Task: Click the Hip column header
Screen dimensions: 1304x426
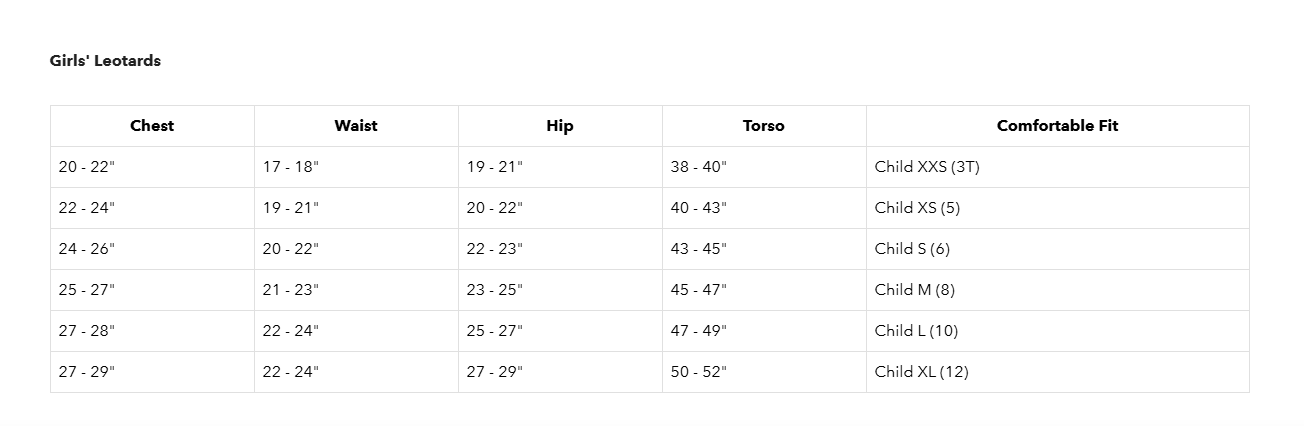Action: click(x=560, y=126)
